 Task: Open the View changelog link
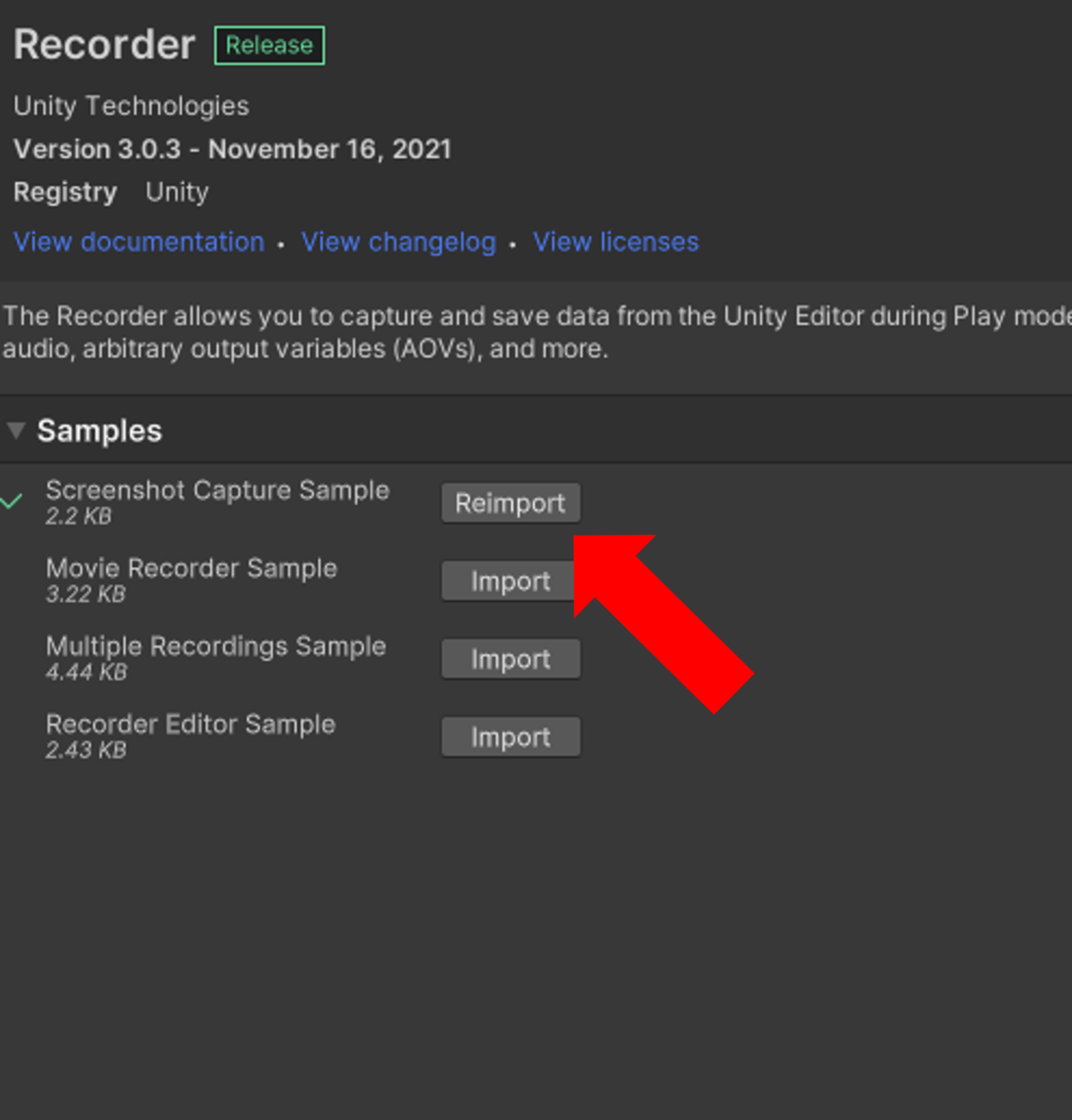click(x=398, y=242)
